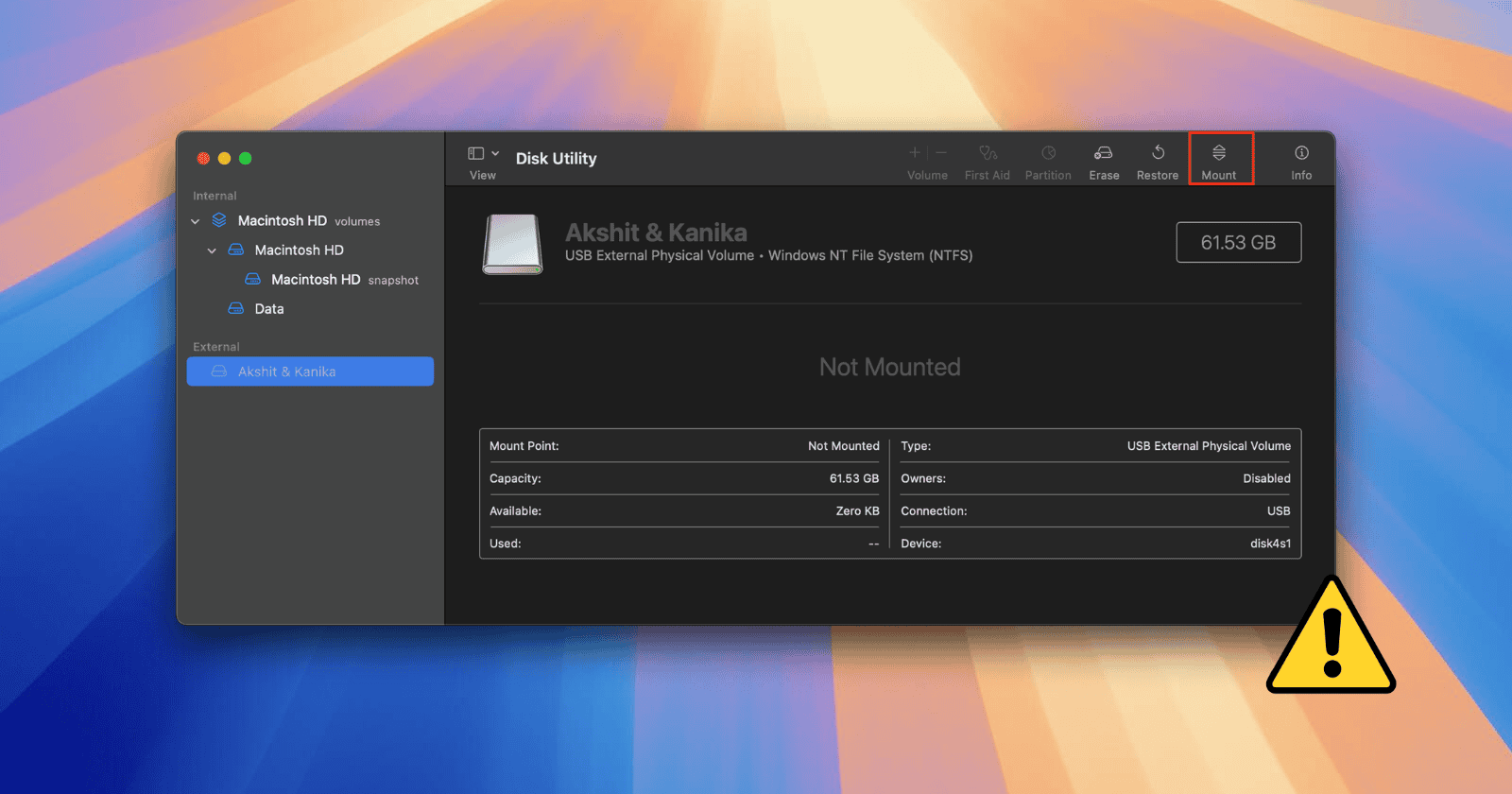Click the large external drive image

(x=513, y=245)
